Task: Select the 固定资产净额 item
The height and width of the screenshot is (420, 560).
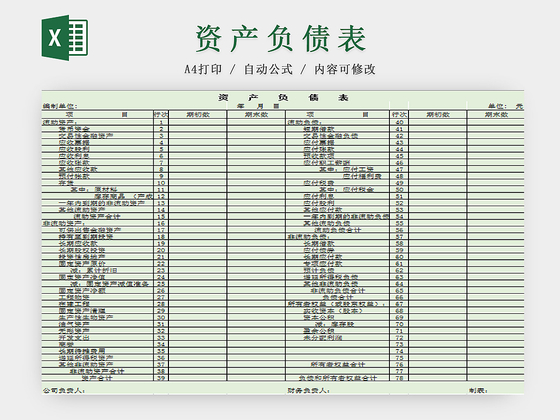Action: click(82, 291)
